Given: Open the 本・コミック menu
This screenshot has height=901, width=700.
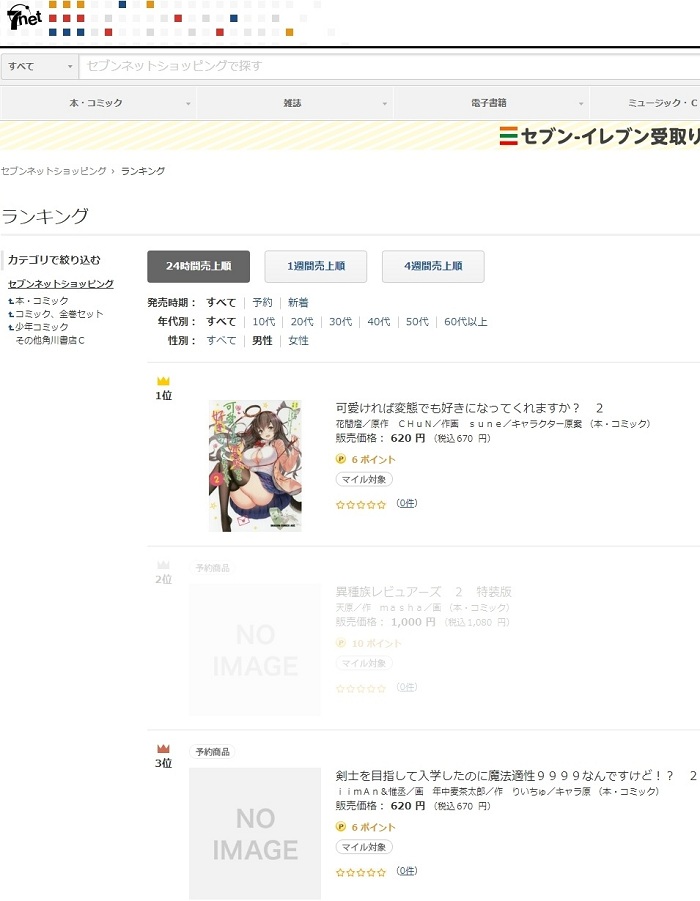Looking at the screenshot, I should [96, 103].
